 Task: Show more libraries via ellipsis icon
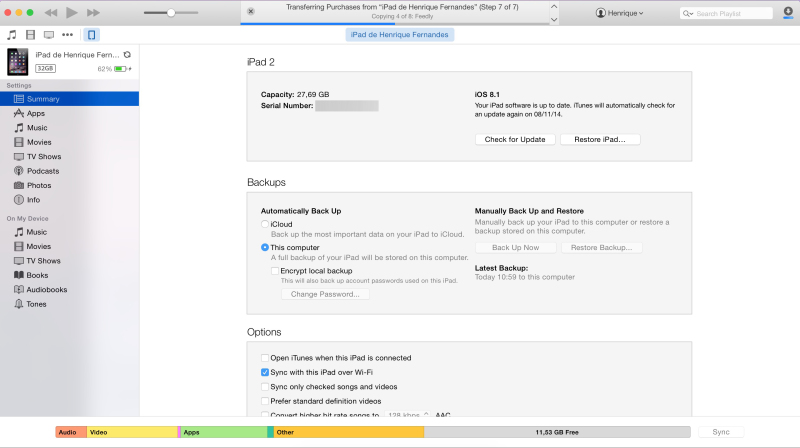[67, 35]
